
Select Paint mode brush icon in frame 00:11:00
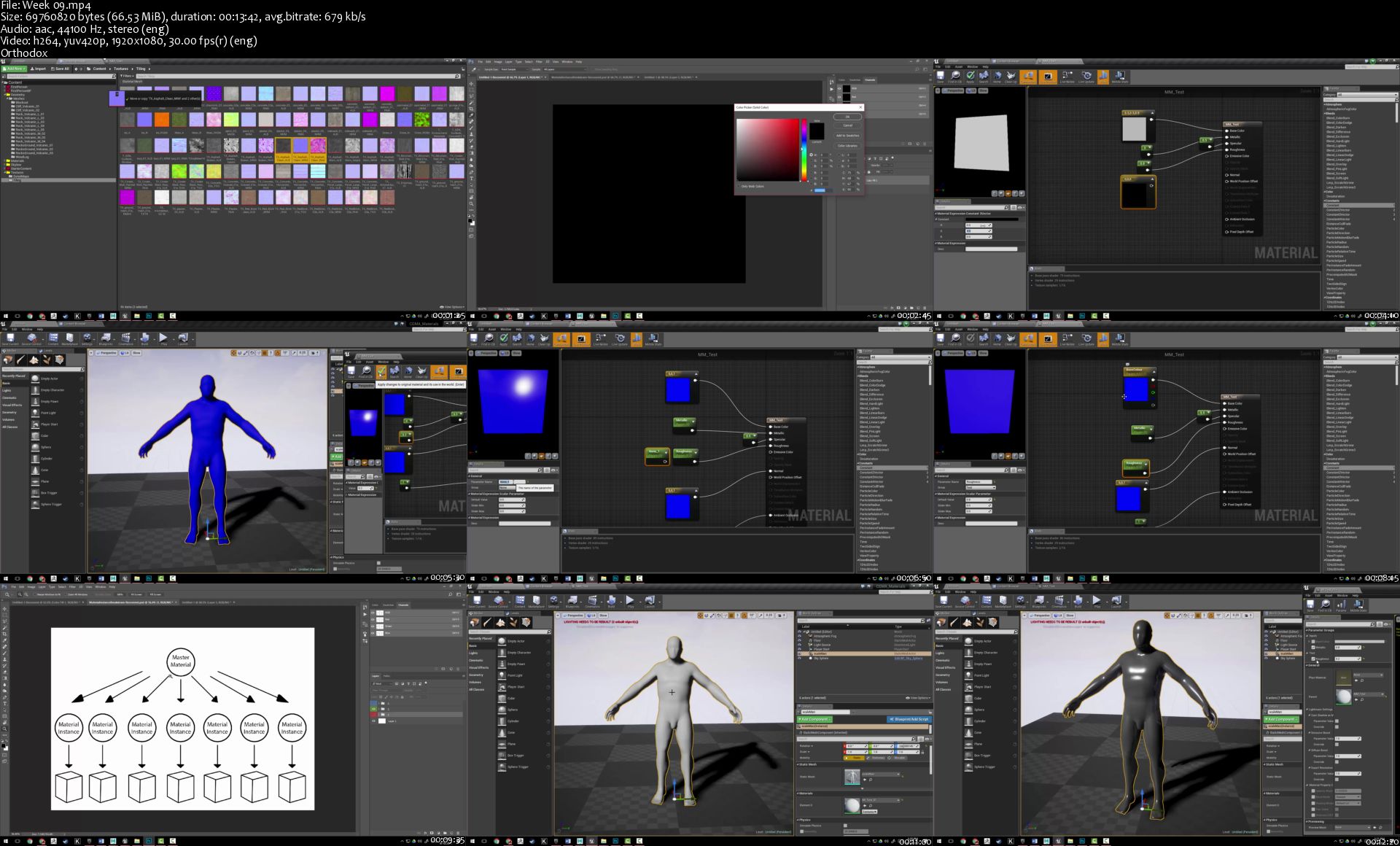tap(488, 623)
